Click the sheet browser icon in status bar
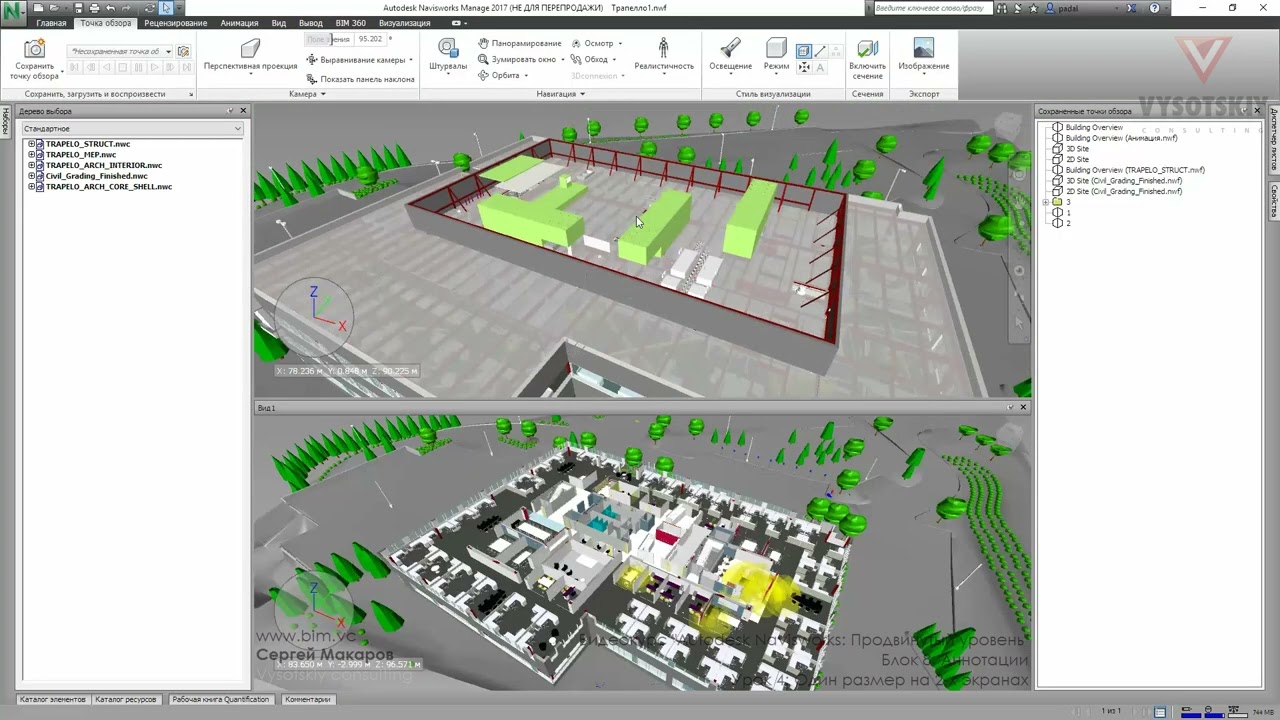 pos(1160,712)
